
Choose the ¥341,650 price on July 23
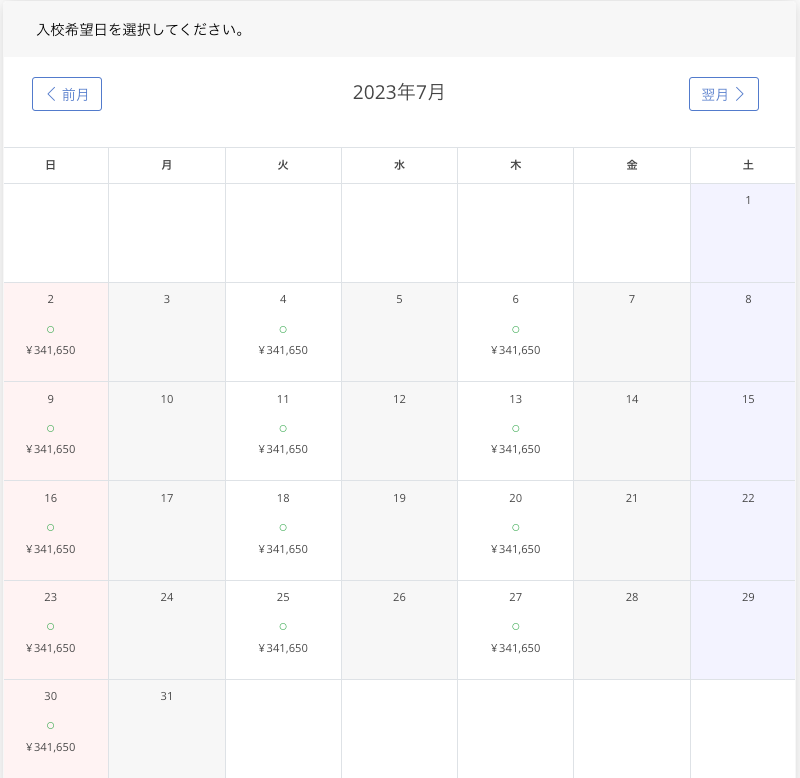[51, 648]
